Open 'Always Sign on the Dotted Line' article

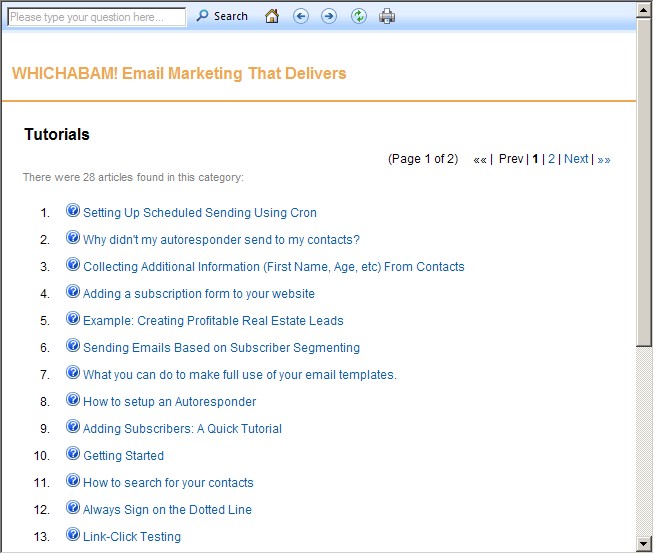pos(167,510)
